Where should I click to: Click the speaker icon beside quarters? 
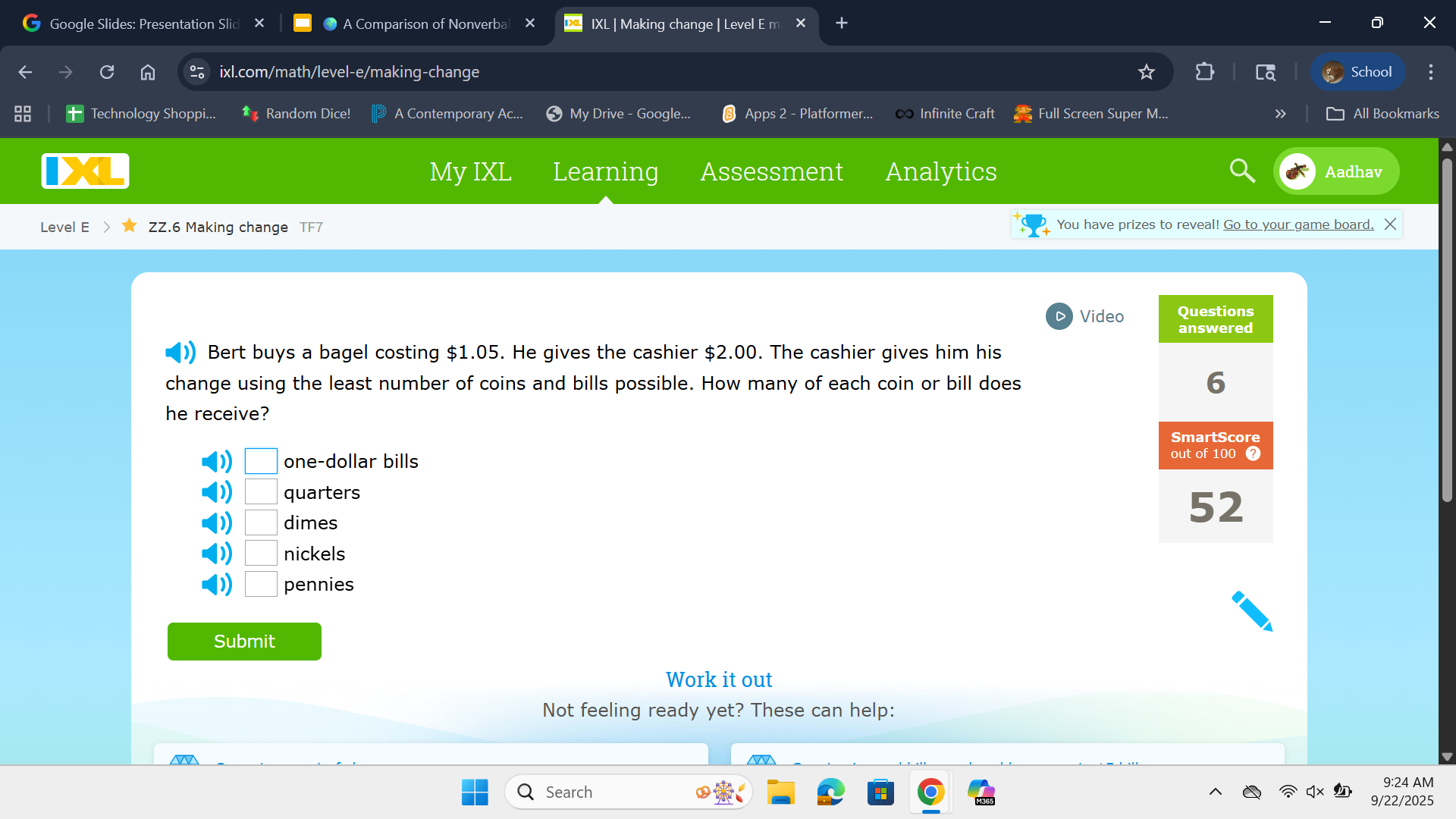[x=217, y=492]
